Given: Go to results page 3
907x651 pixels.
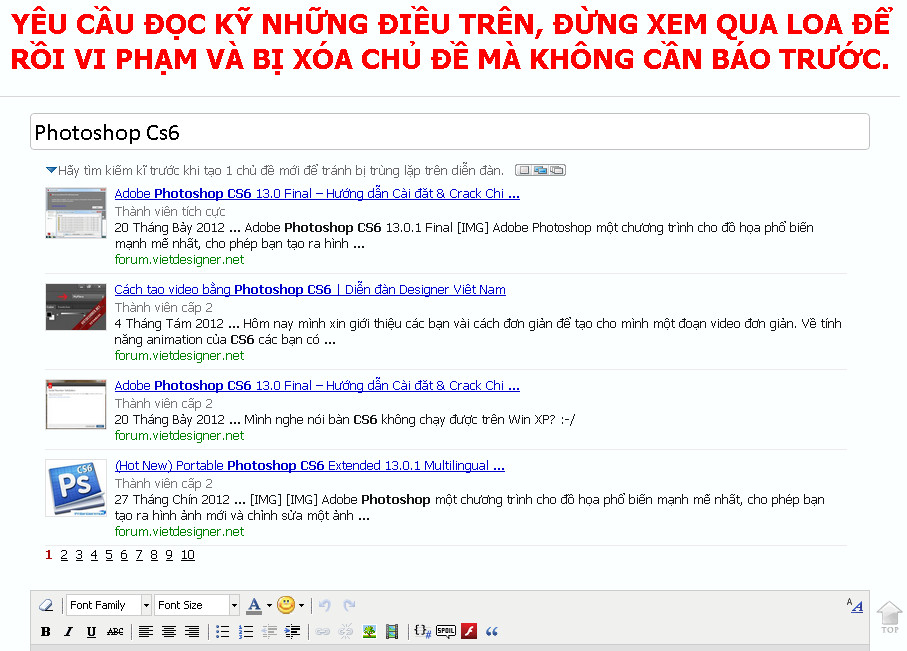Looking at the screenshot, I should point(79,555).
